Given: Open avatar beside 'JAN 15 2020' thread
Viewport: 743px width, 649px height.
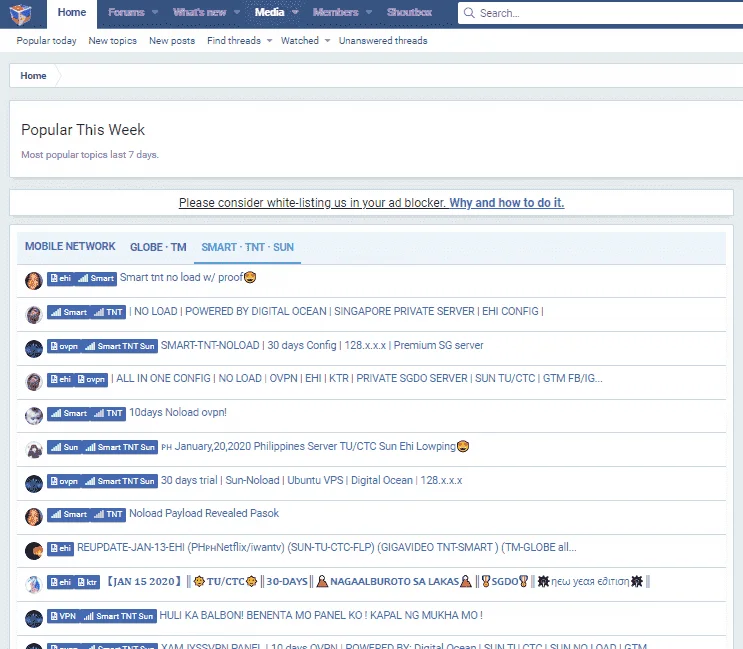Looking at the screenshot, I should (34, 585).
